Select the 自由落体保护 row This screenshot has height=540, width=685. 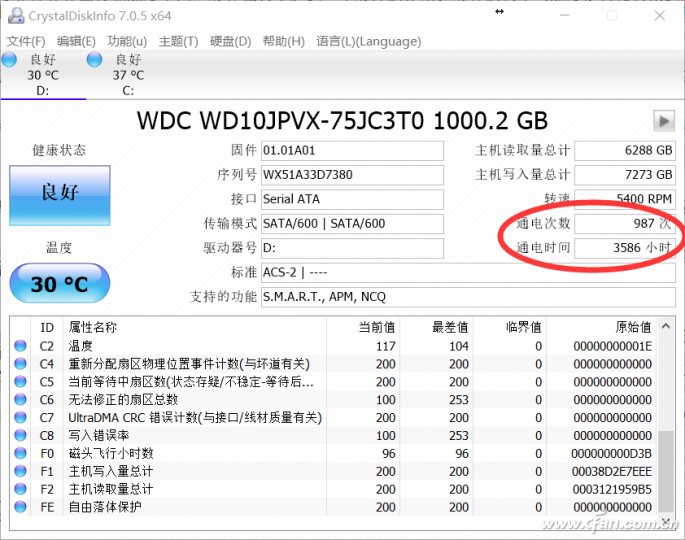click(333, 507)
